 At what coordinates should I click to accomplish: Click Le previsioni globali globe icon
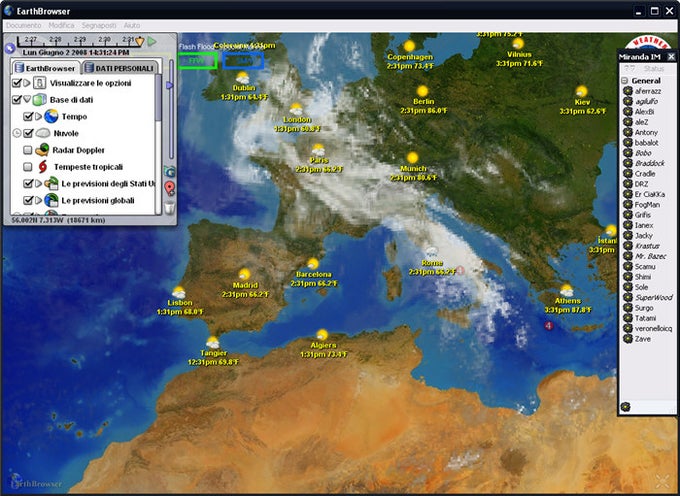(51, 200)
